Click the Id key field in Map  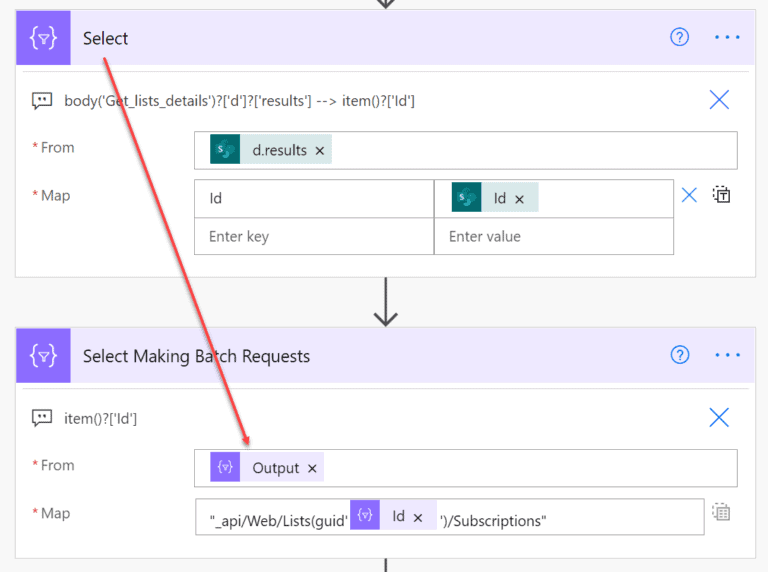coord(314,198)
